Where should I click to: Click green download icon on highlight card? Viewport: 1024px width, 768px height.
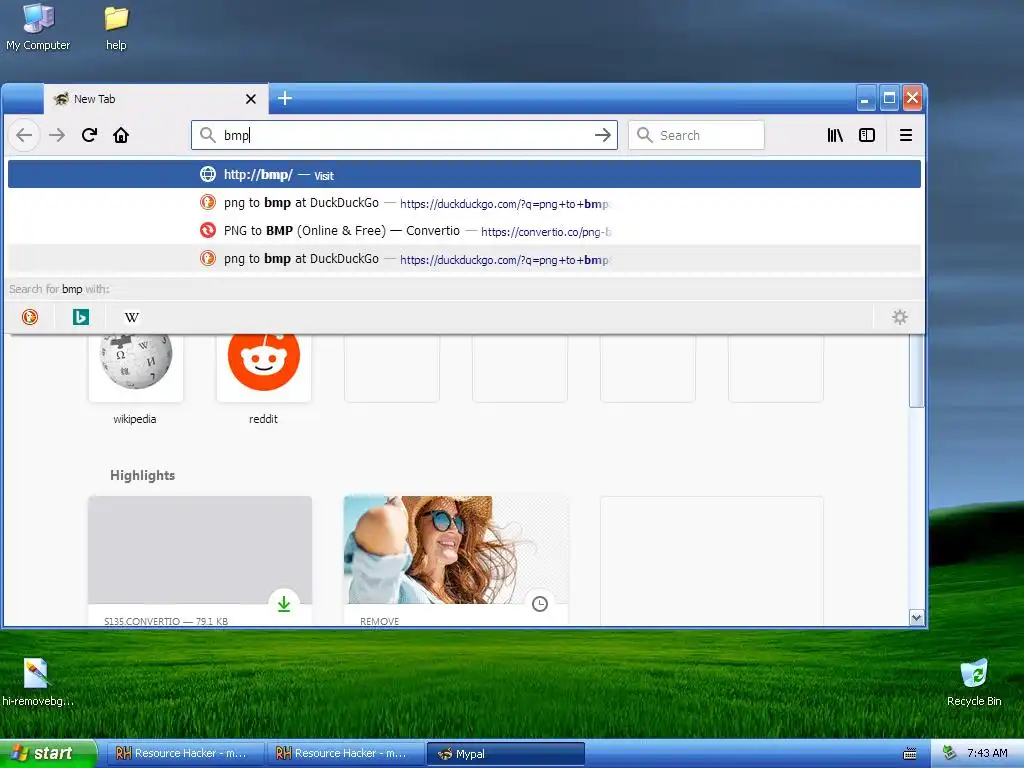coord(284,604)
